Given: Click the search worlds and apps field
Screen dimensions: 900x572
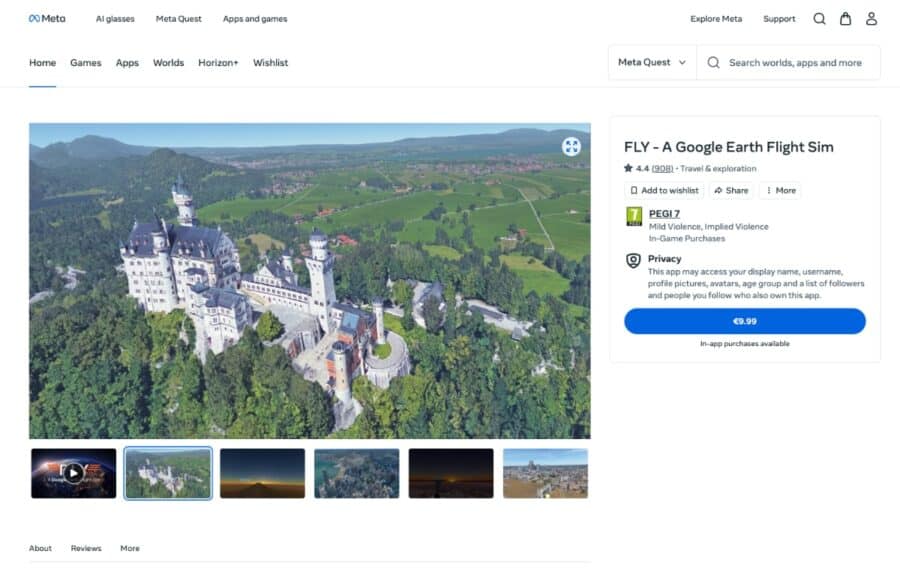Looking at the screenshot, I should pyautogui.click(x=795, y=62).
